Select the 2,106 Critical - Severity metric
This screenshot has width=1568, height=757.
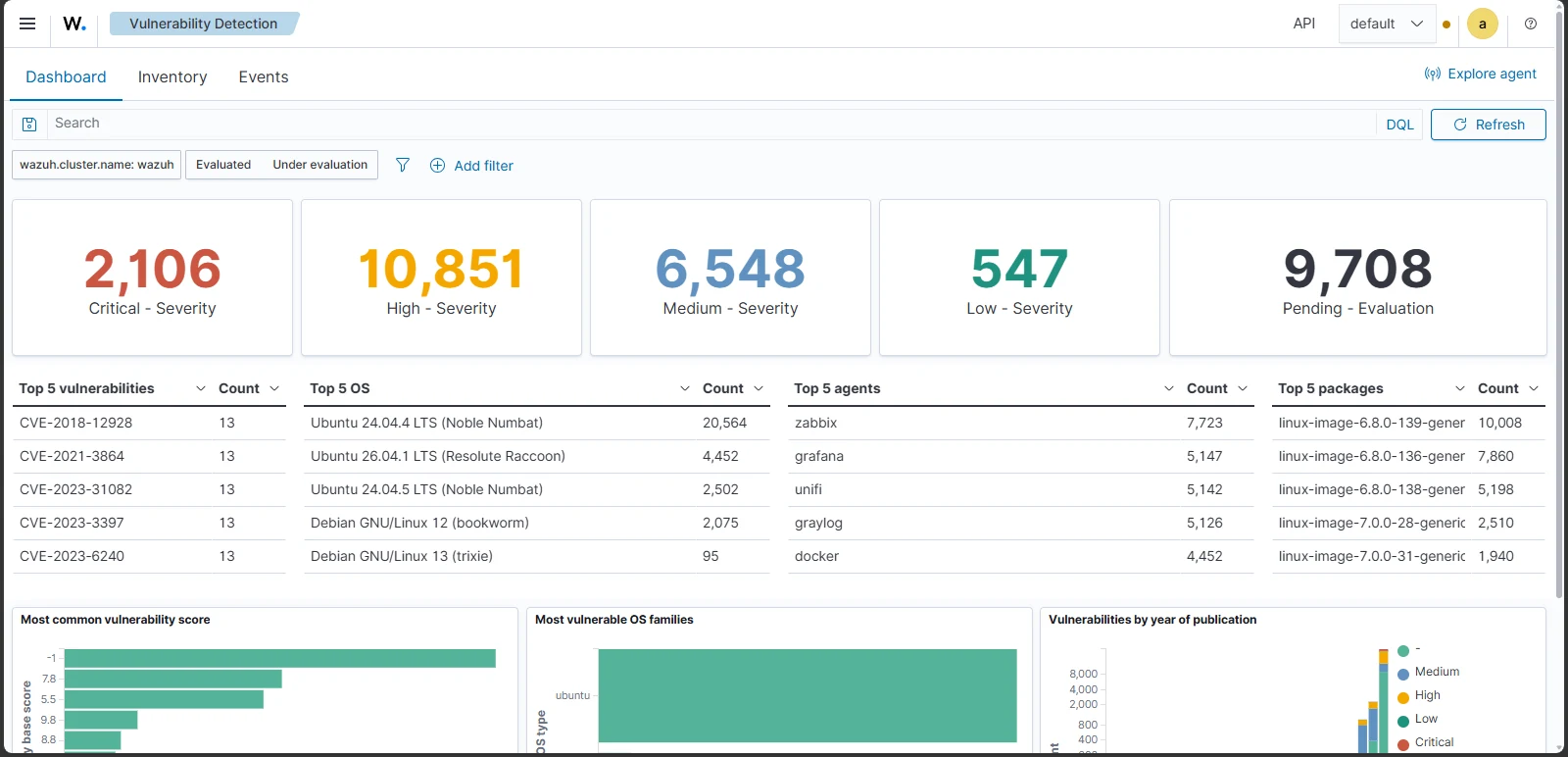152,278
